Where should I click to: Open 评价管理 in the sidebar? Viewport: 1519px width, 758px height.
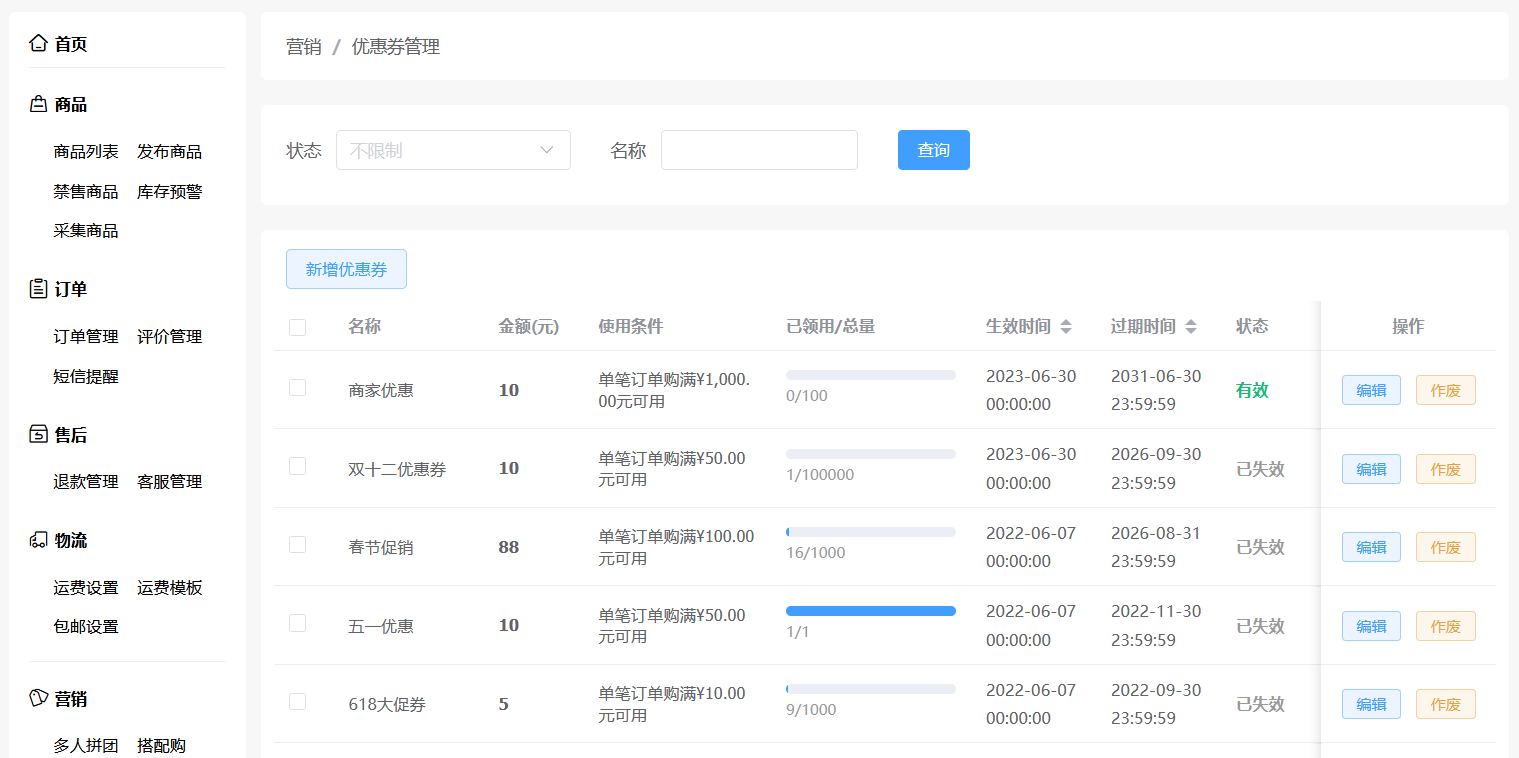coord(170,337)
